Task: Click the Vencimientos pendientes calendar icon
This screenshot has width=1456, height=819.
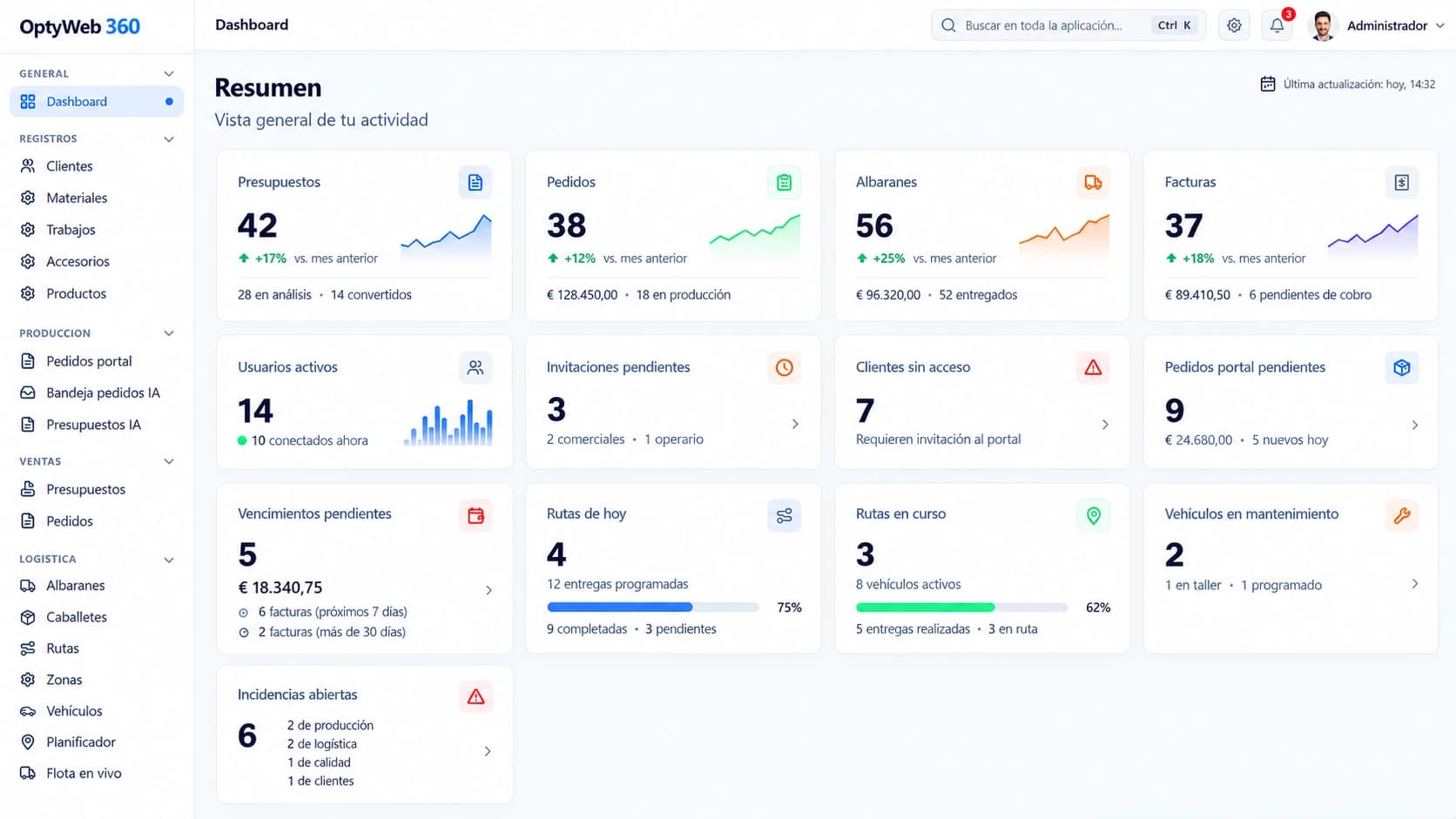Action: click(x=475, y=515)
